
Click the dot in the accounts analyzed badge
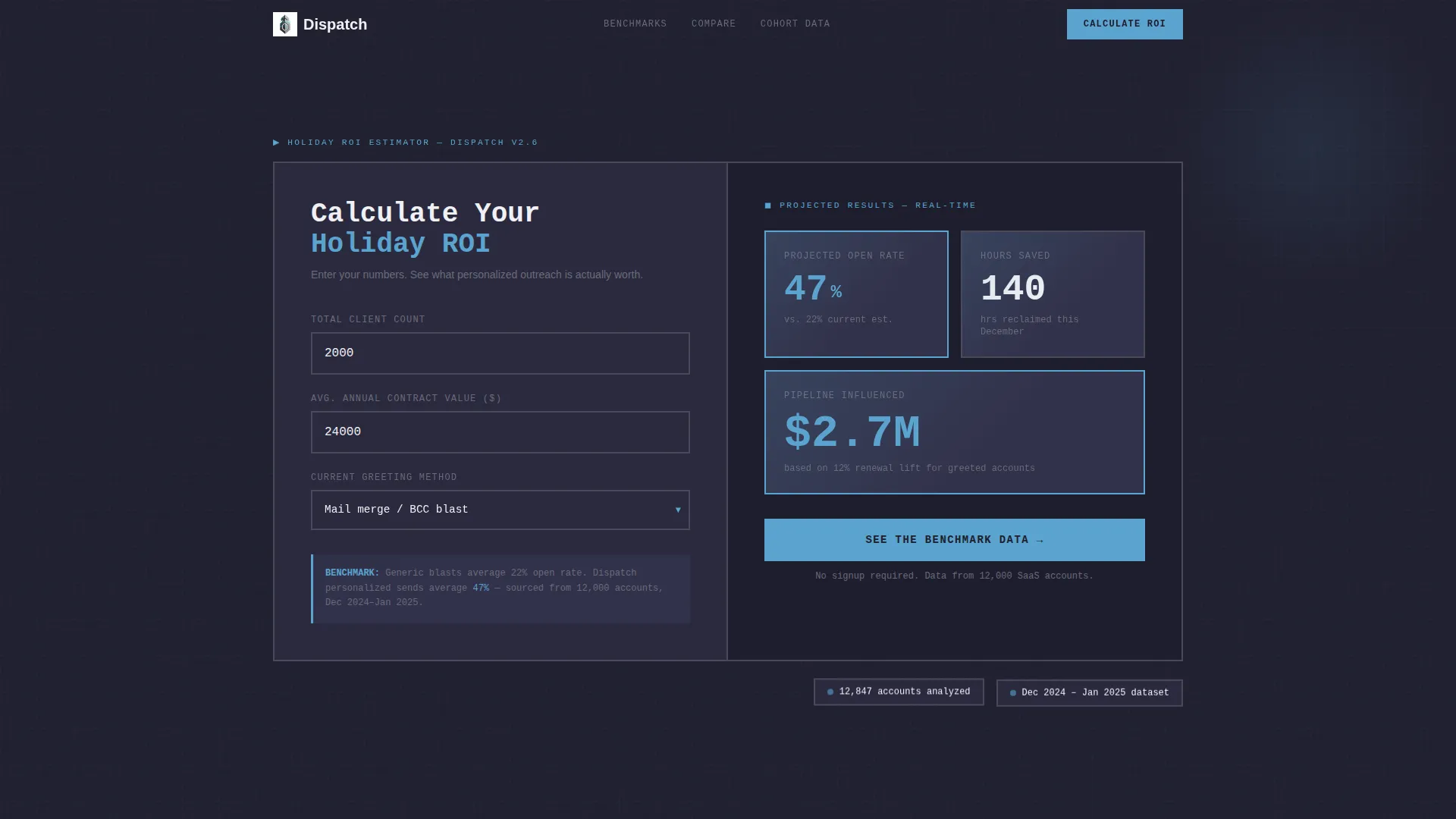point(830,692)
